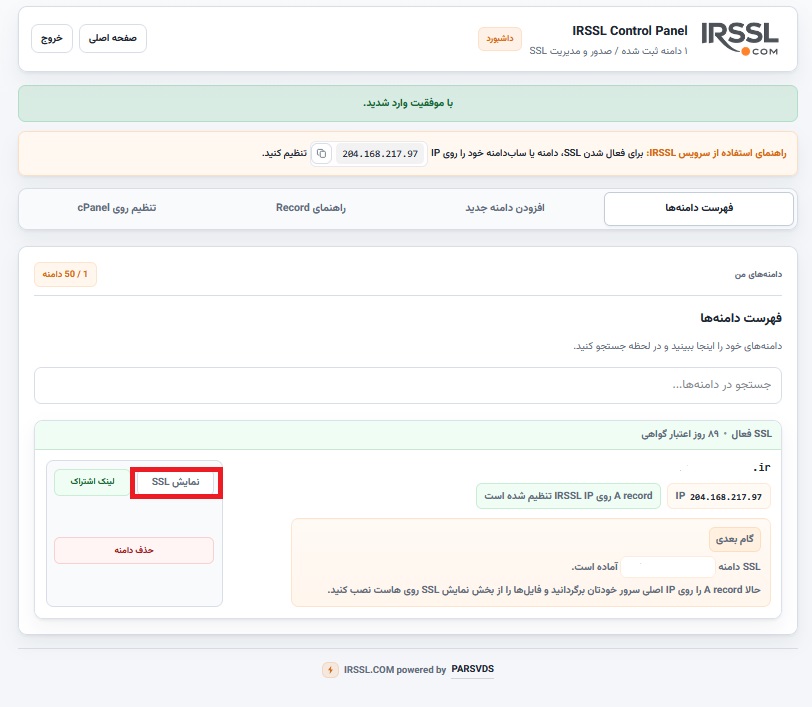Select IP 204.168.217.97 in orange guide banner
812x707 pixels.
(380, 154)
